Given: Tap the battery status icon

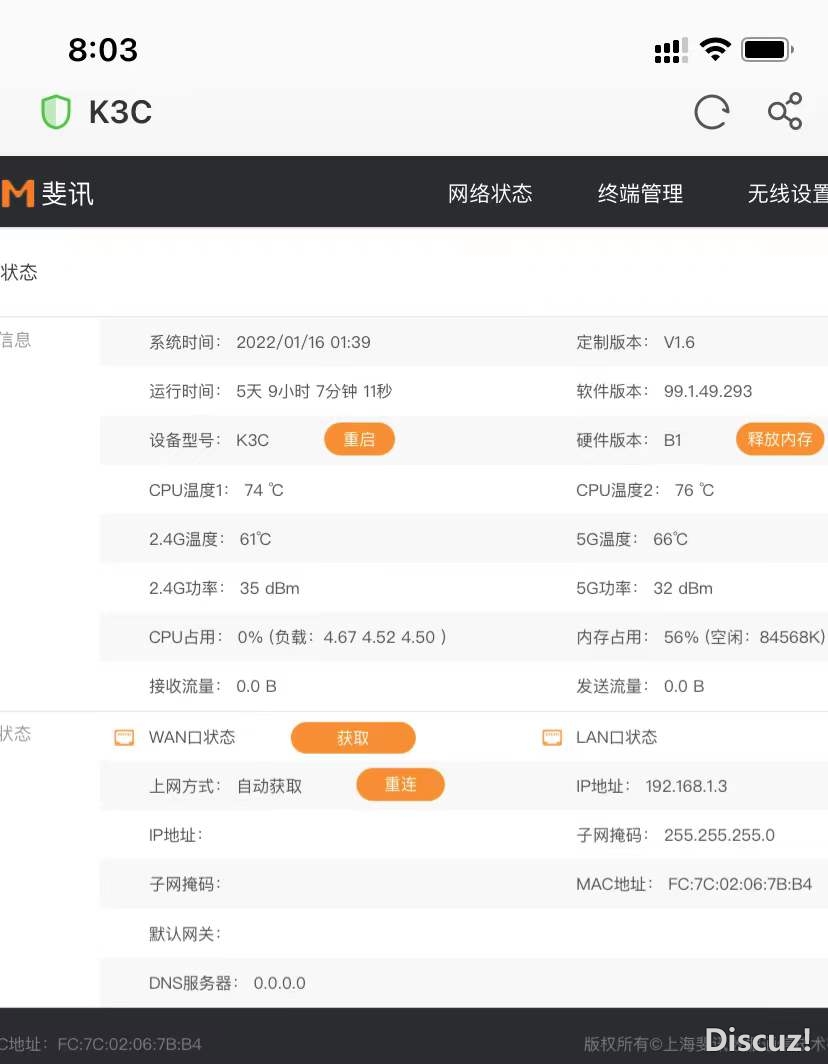Looking at the screenshot, I should [767, 49].
